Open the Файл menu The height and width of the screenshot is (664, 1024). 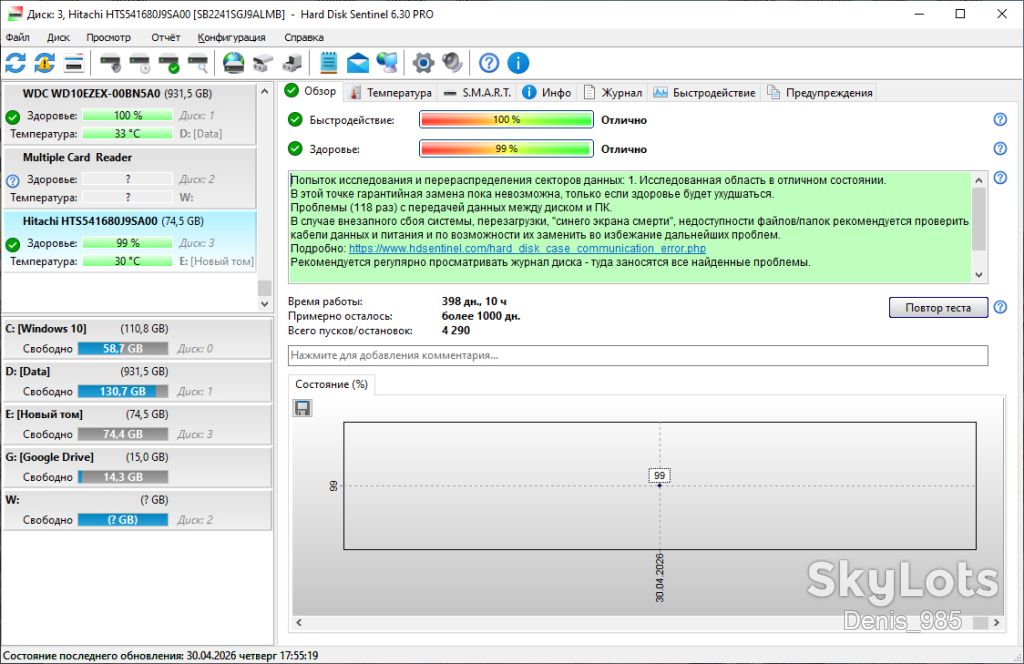coord(18,37)
